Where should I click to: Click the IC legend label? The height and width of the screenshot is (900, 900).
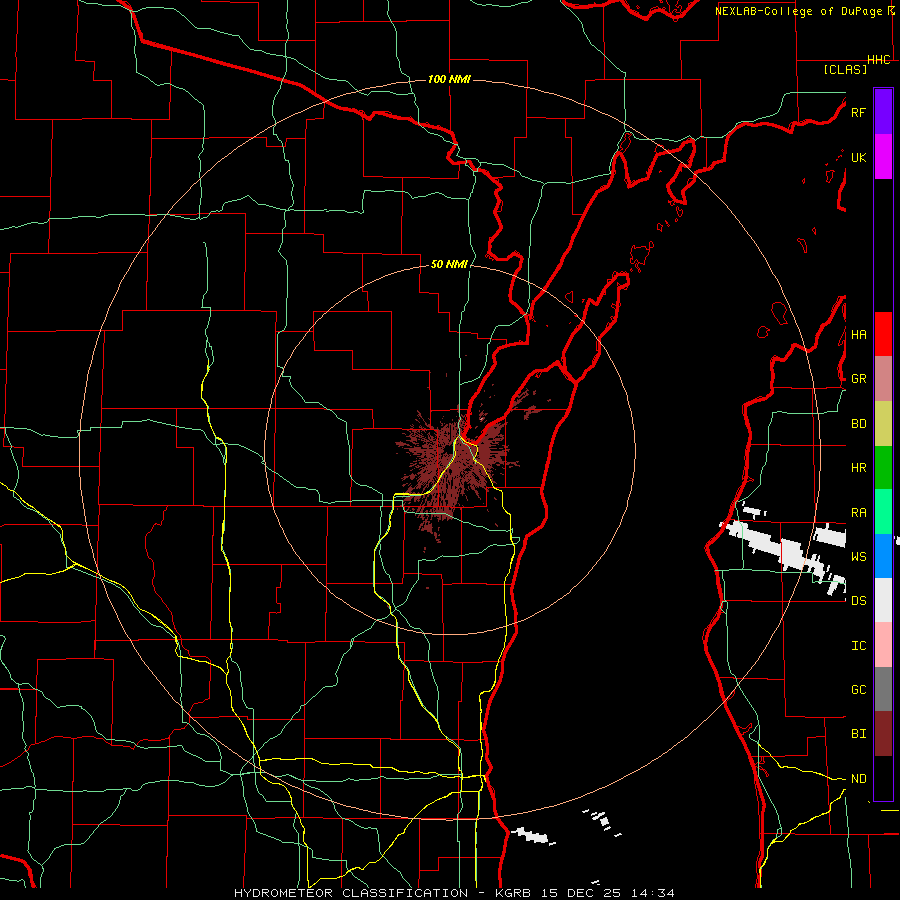pyautogui.click(x=858, y=645)
